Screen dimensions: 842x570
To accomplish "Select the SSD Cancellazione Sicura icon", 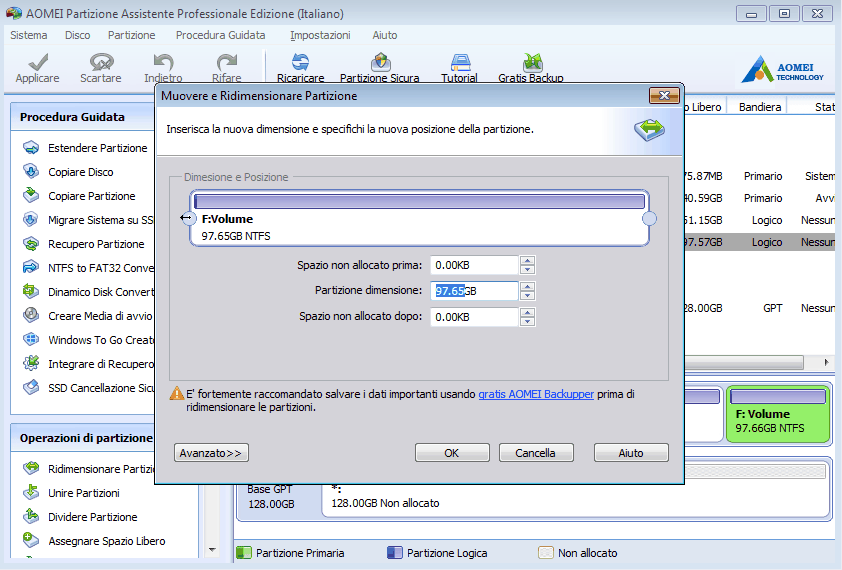I will tap(31, 387).
